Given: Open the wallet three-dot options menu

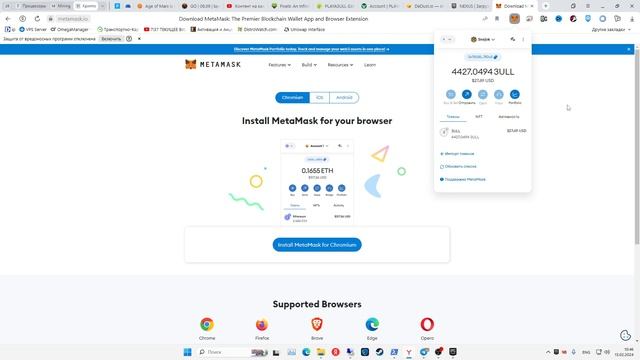Looking at the screenshot, I should [523, 39].
